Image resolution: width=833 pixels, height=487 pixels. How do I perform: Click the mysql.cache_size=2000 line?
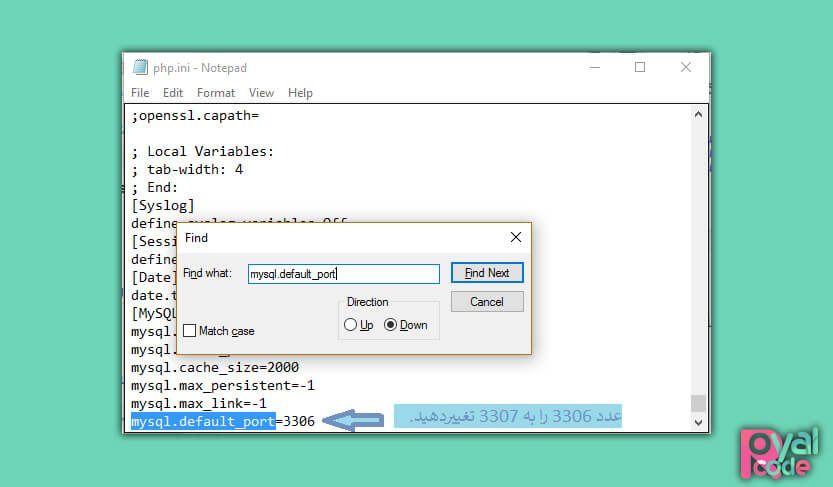point(215,367)
